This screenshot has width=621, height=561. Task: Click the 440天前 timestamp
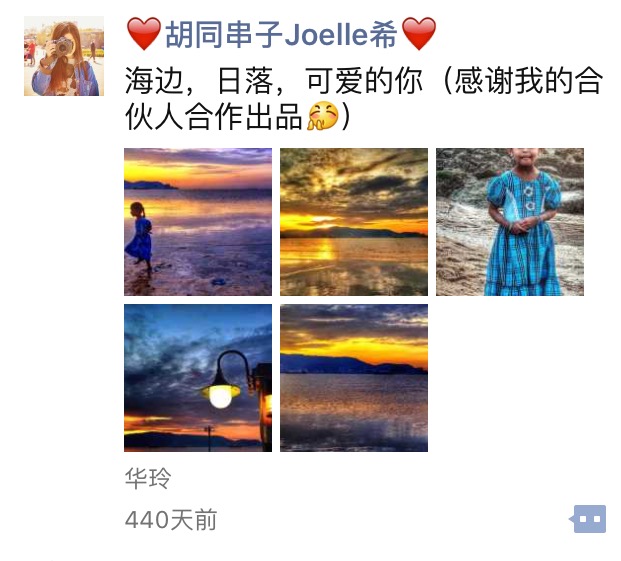(x=171, y=519)
